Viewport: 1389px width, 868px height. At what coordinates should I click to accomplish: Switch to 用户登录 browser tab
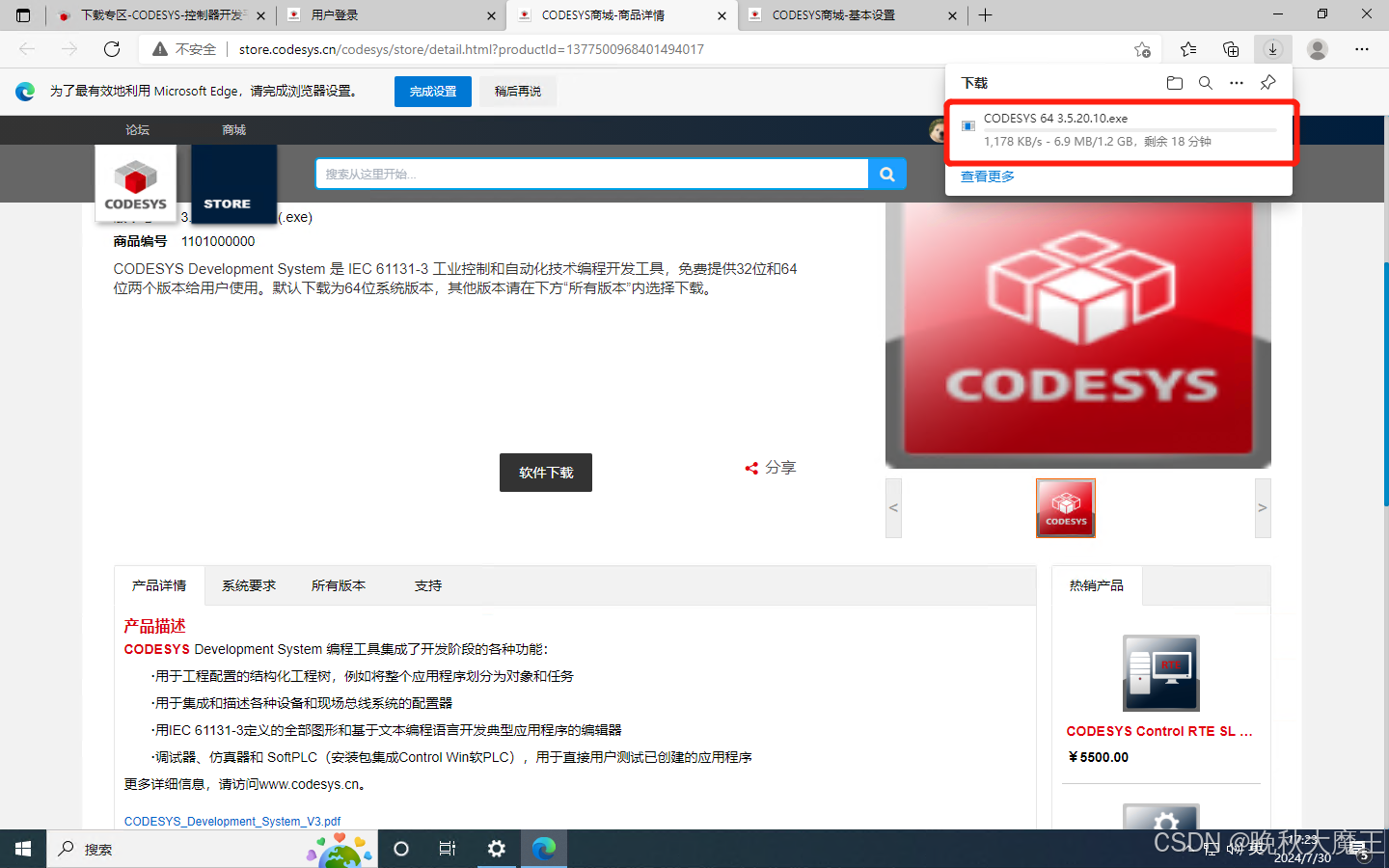pyautogui.click(x=391, y=15)
